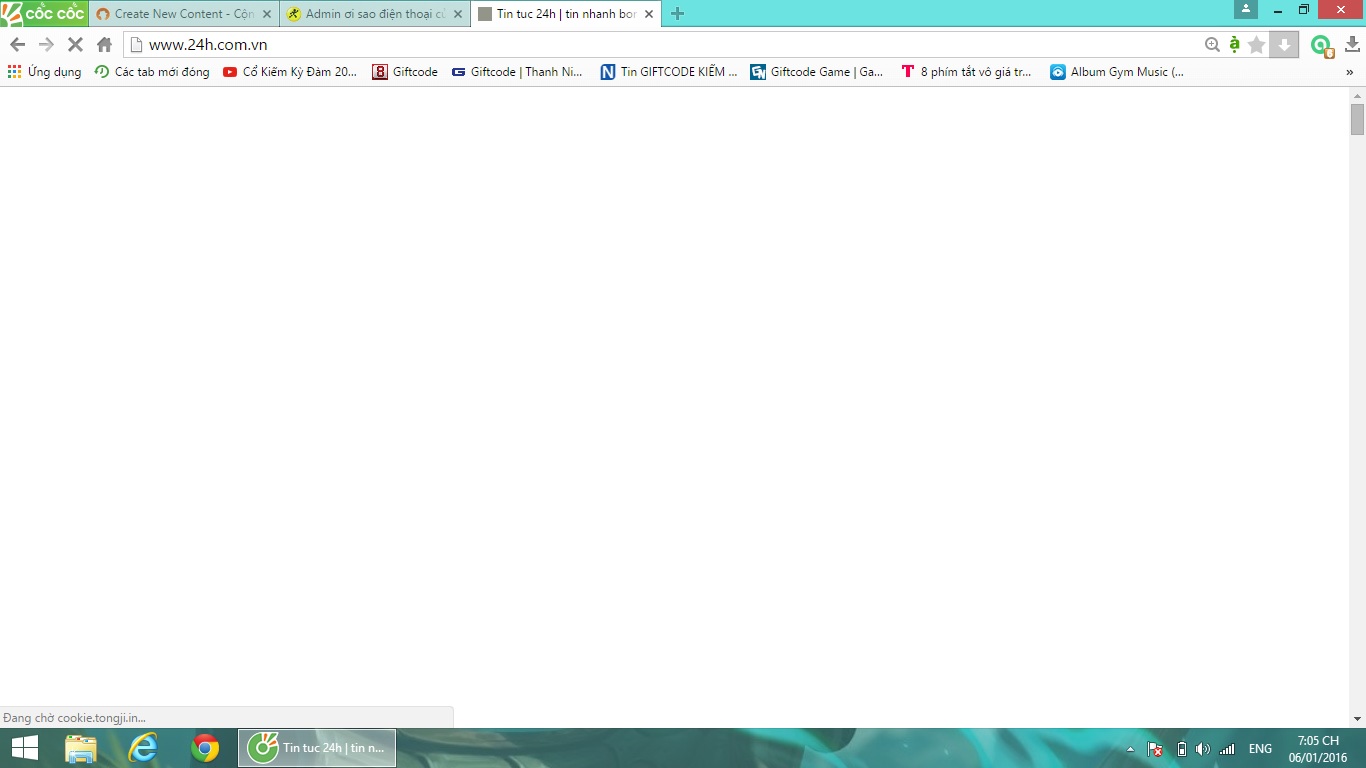Open Tin GIFTCODE KIẾM bookmark

point(669,72)
